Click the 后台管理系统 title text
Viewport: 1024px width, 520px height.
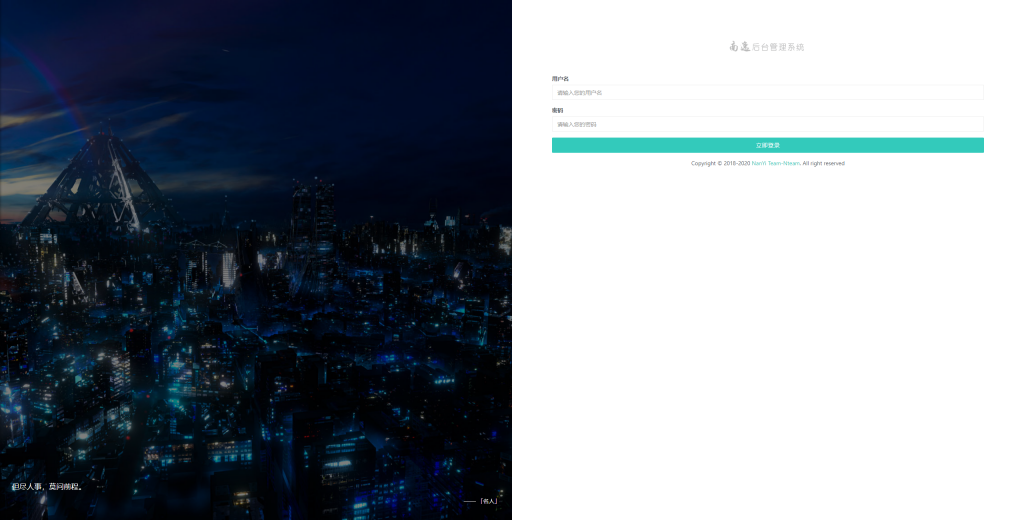(778, 47)
